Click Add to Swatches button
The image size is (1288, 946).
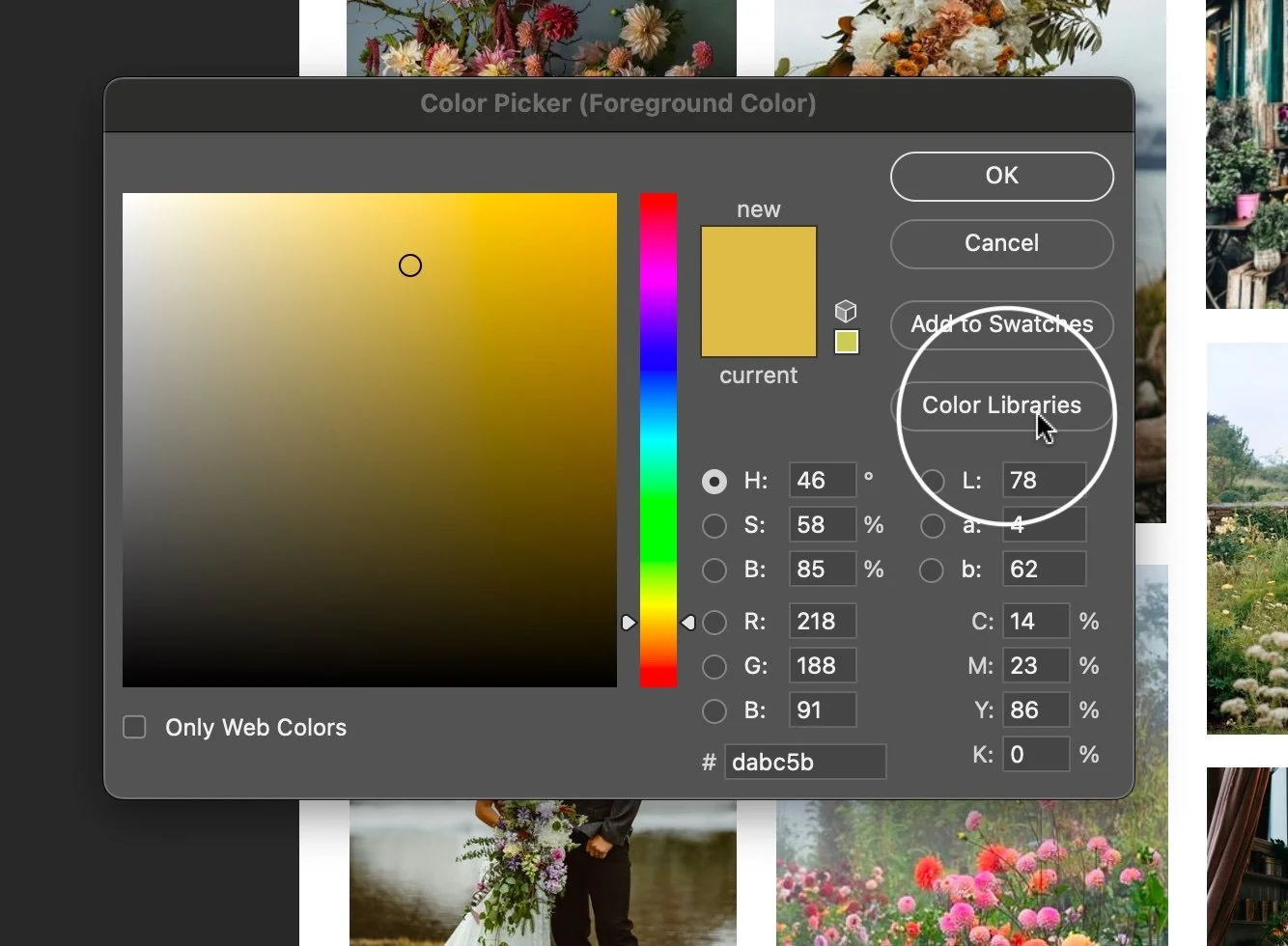pyautogui.click(x=1002, y=324)
